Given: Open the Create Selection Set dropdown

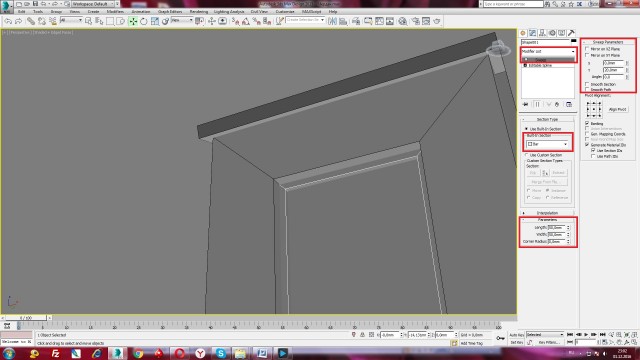Looking at the screenshot, I should coord(305,20).
